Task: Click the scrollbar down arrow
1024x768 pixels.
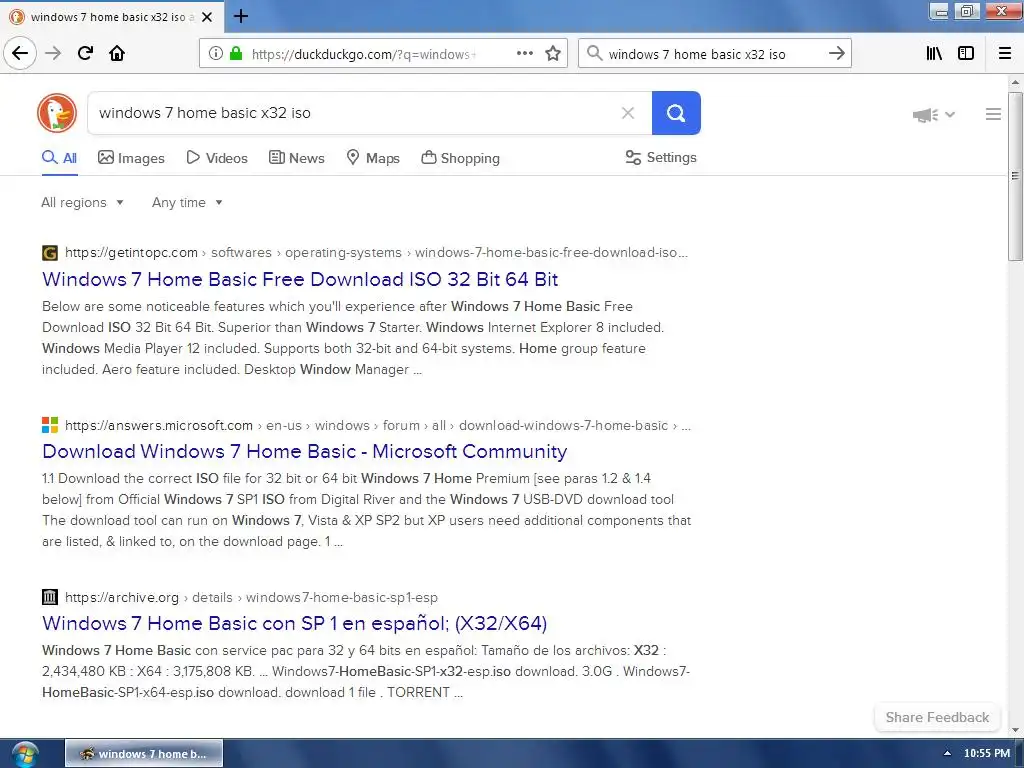Action: 1015,730
